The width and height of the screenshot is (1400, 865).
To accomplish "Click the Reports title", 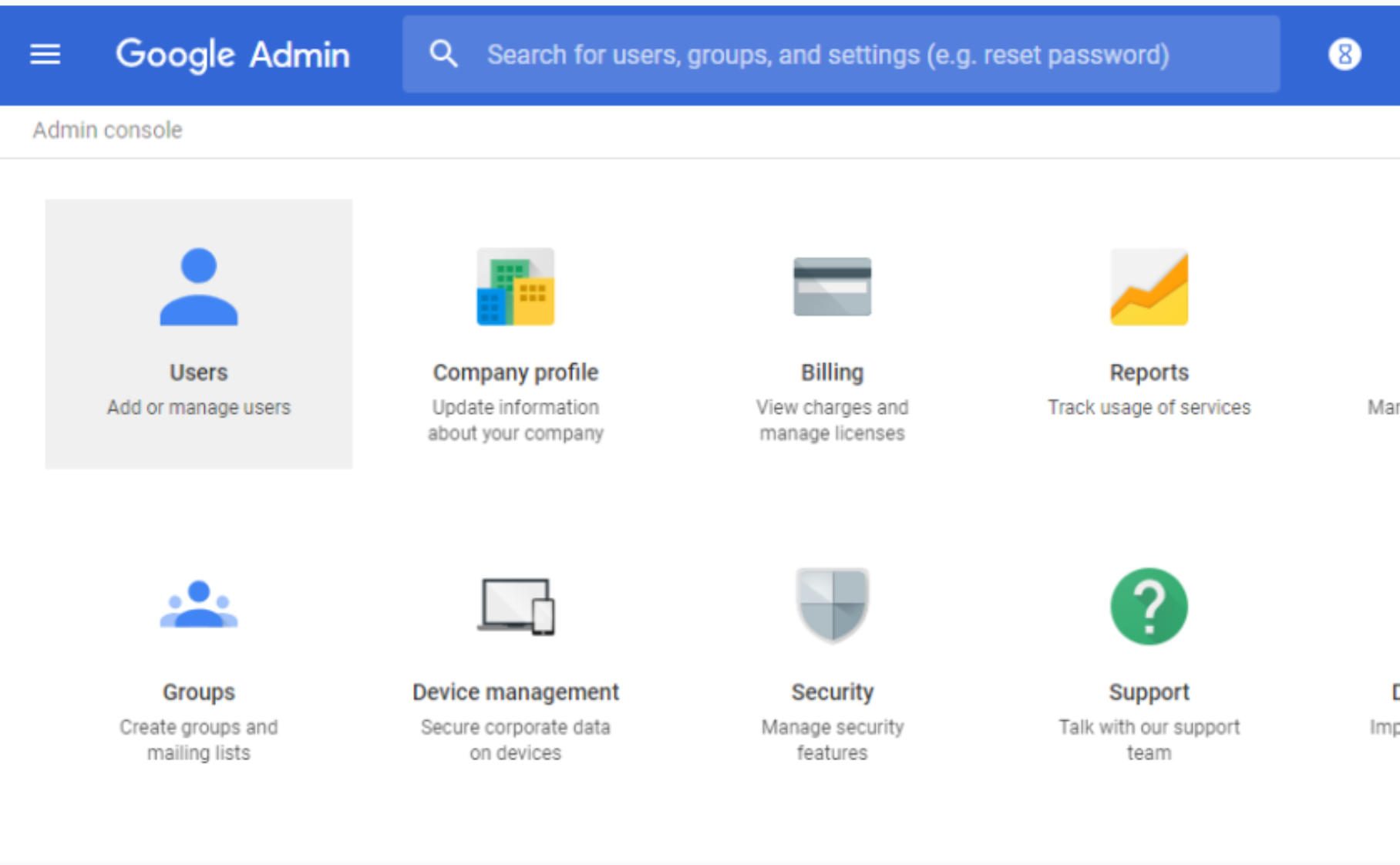I will click(x=1149, y=372).
